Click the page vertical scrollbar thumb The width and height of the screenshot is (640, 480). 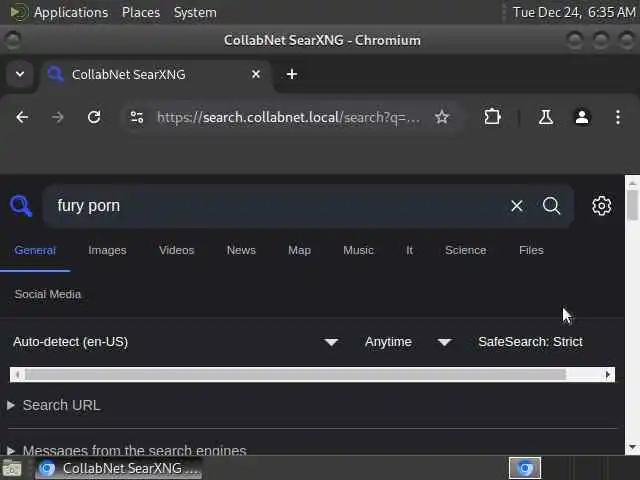click(632, 206)
